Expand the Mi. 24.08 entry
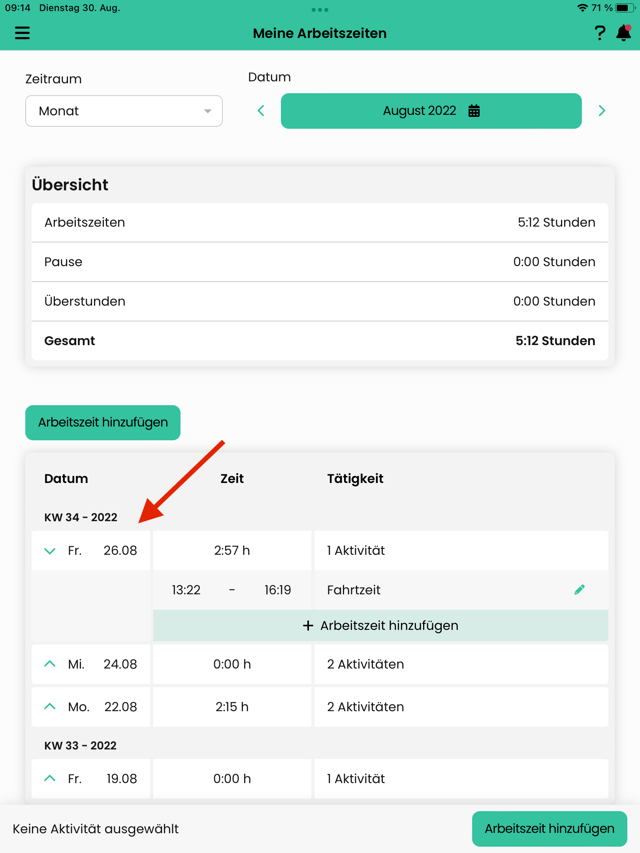Screen dimensions: 640x853 tap(50, 664)
